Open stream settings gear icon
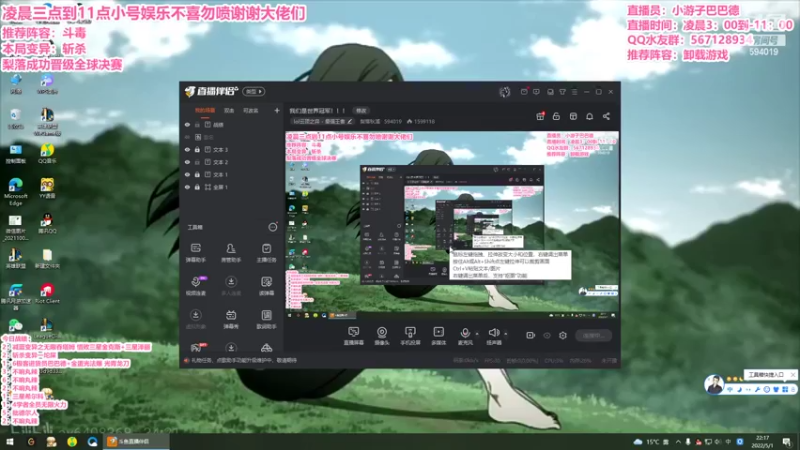The width and height of the screenshot is (800, 450). 563,335
